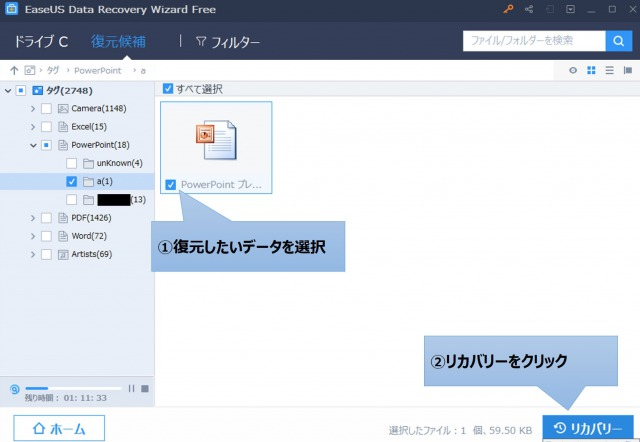This screenshot has height=442, width=640.
Task: Click the filter funnel icon
Action: click(x=200, y=41)
